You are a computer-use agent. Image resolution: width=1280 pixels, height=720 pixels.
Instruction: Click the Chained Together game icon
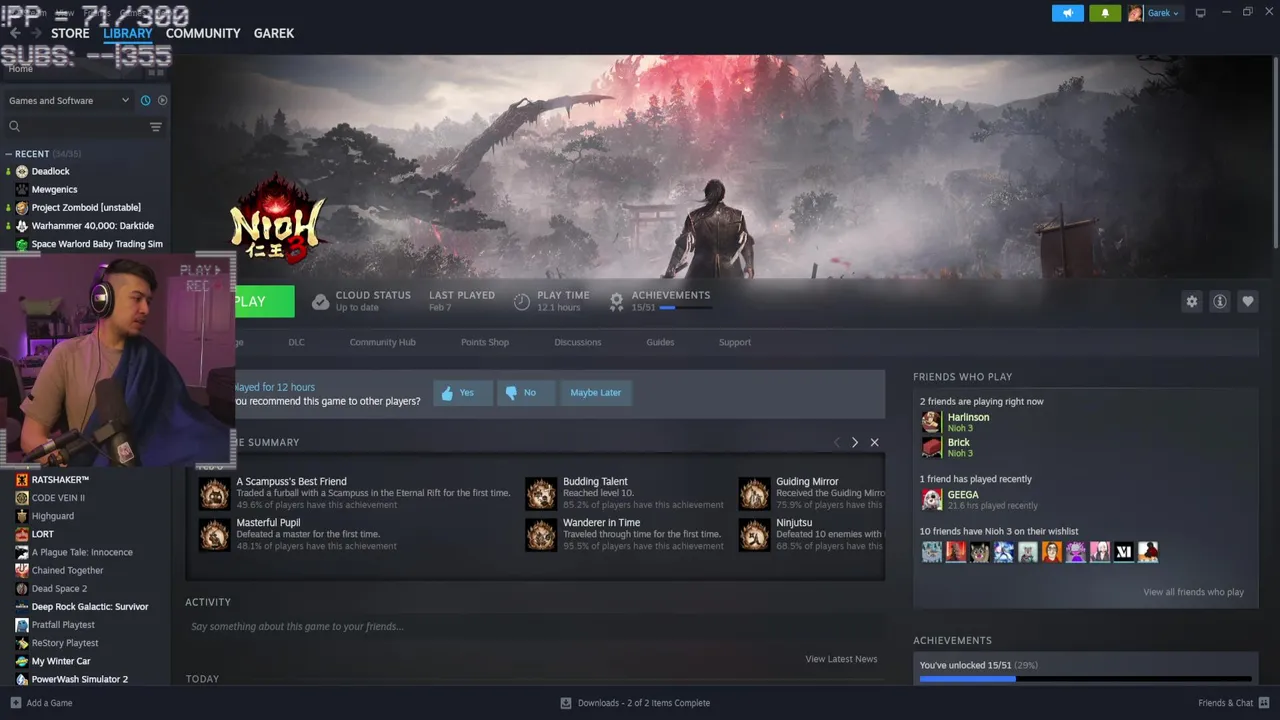[x=22, y=570]
